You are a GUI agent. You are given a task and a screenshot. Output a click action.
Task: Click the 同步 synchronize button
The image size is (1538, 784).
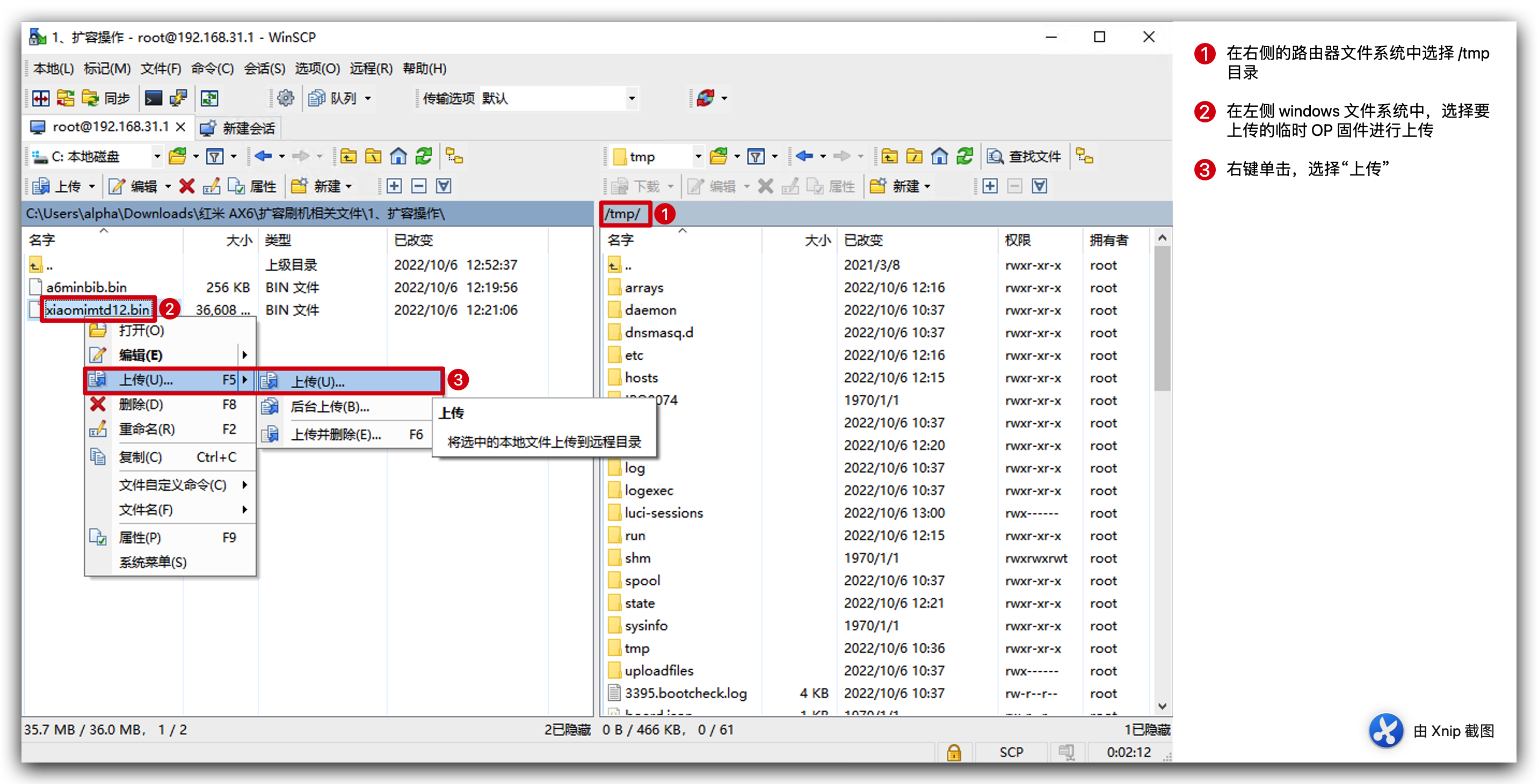coord(106,98)
